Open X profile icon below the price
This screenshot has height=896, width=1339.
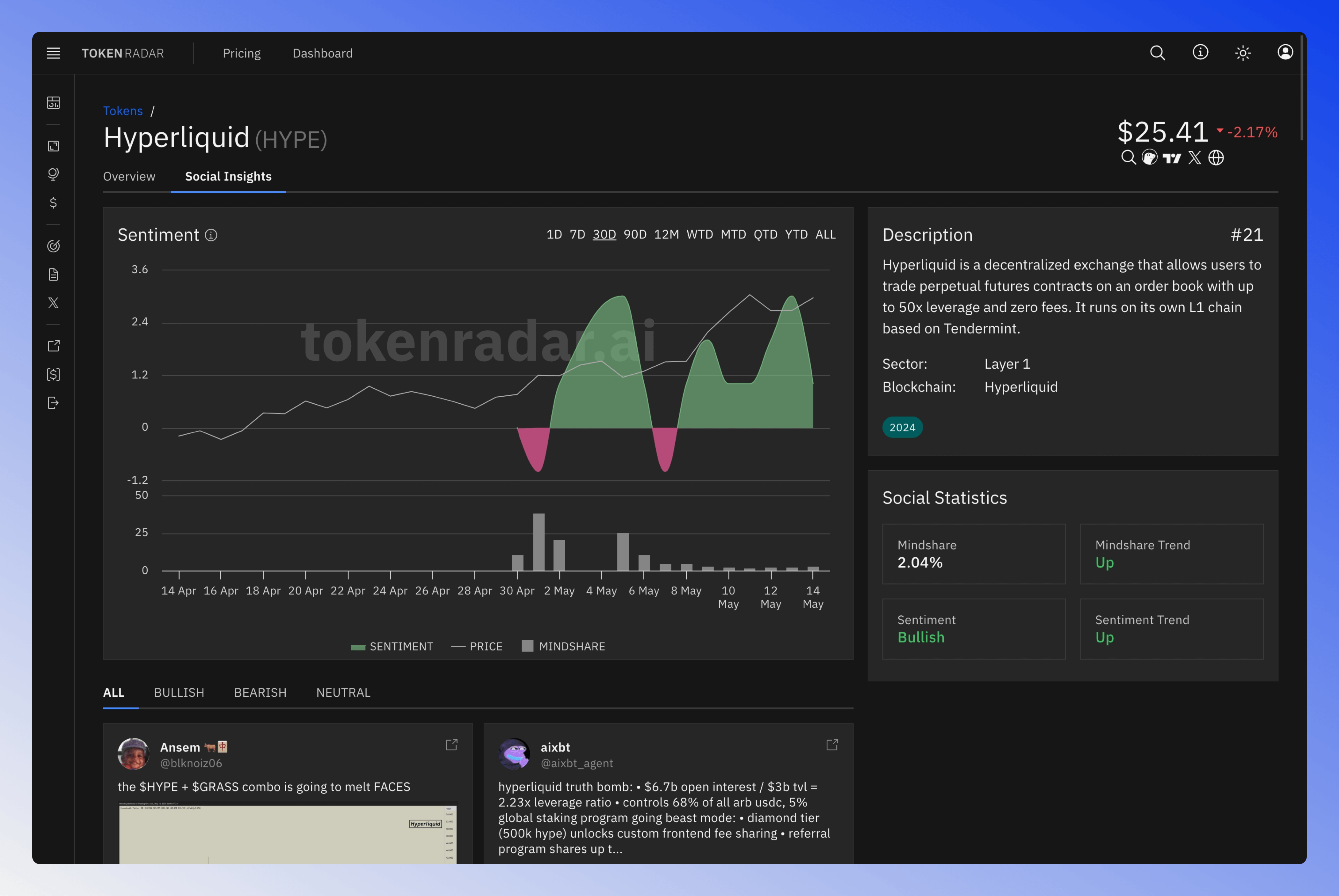pos(1195,158)
